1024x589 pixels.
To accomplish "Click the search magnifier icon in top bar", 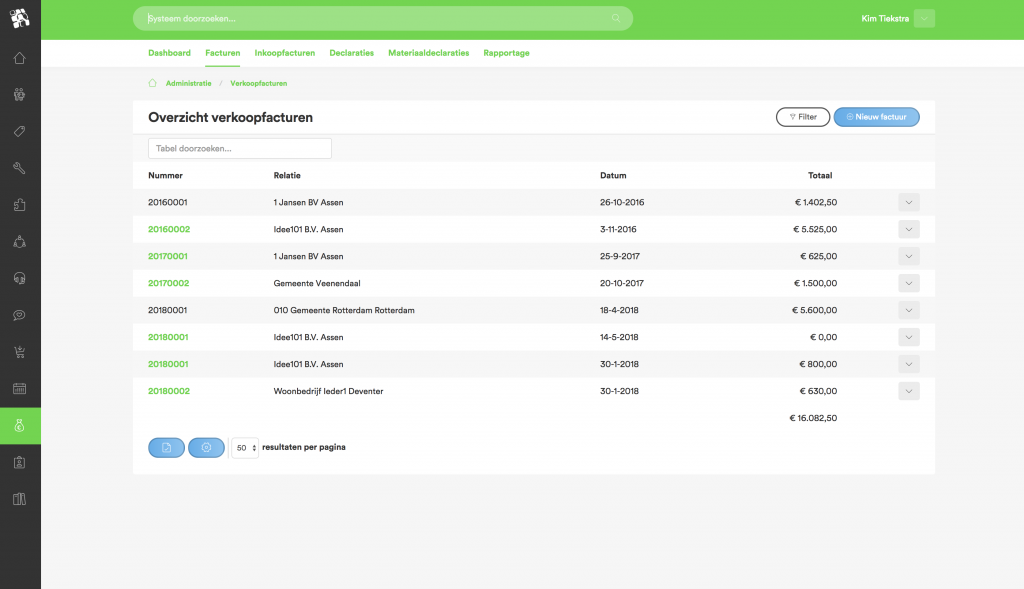I will (x=616, y=19).
